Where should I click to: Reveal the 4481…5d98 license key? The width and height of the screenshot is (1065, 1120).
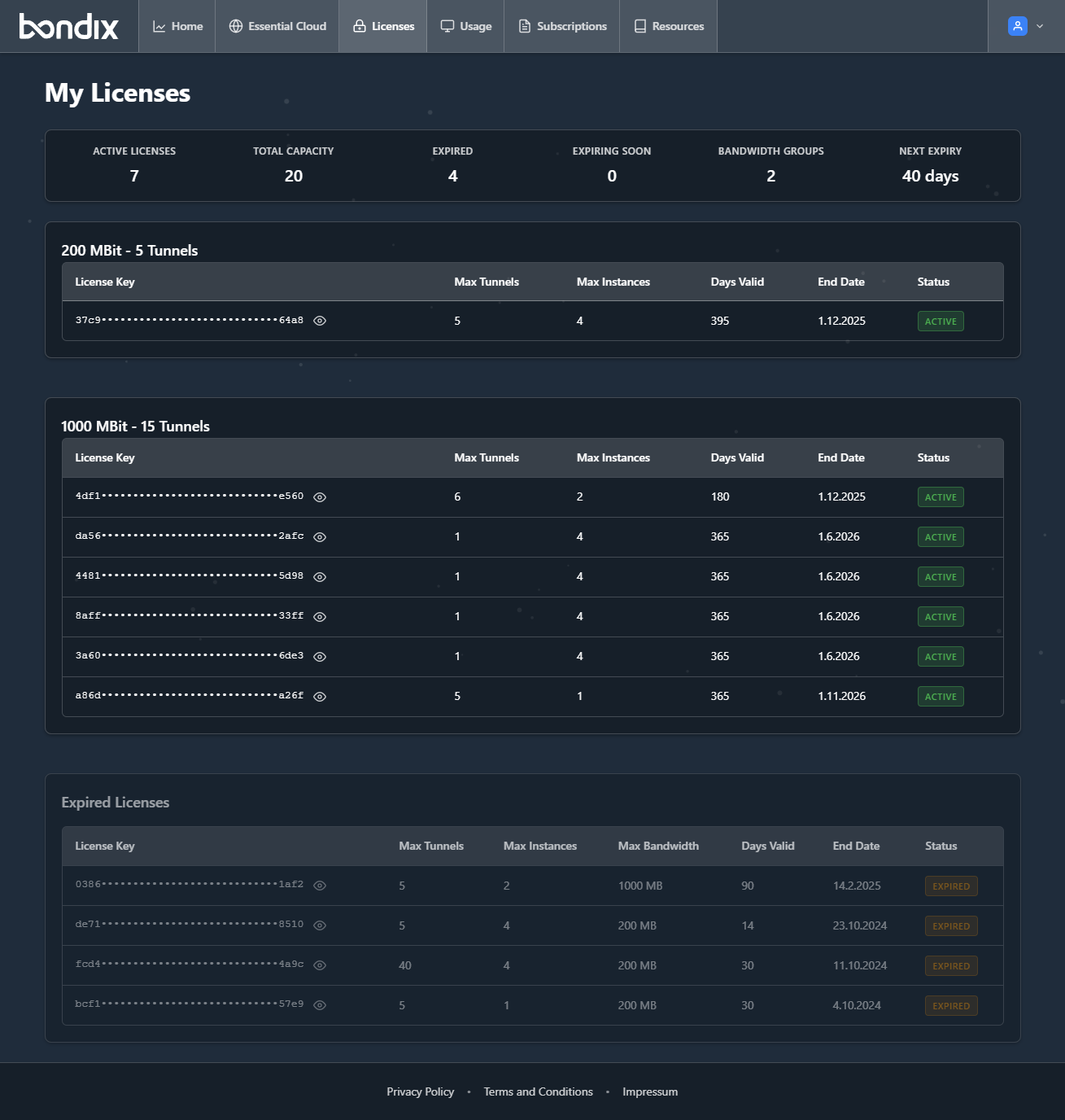coord(320,577)
